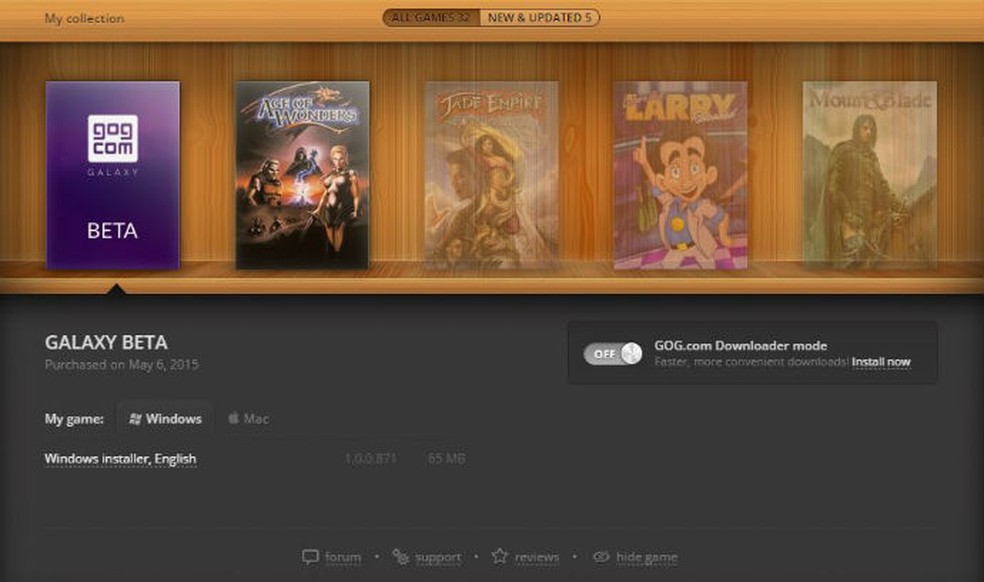Open the forum link
The height and width of the screenshot is (582, 984).
coord(343,557)
